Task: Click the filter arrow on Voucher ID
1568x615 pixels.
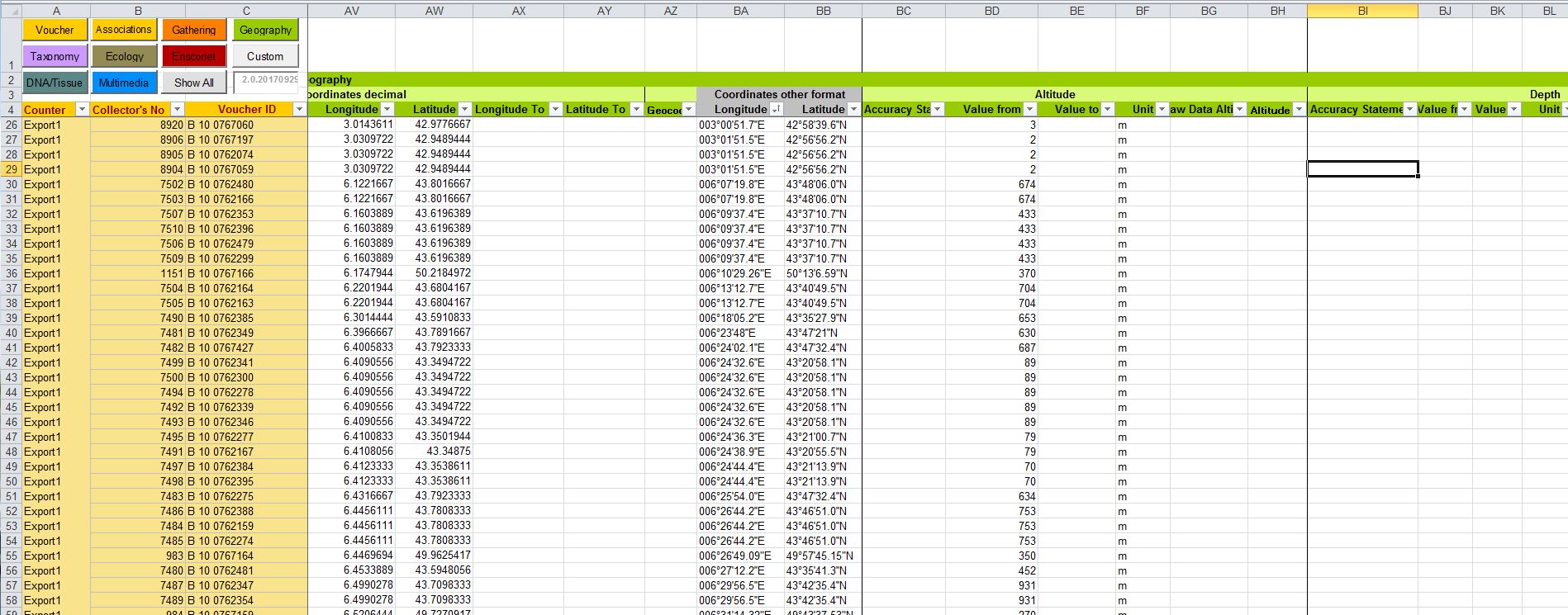Action: tap(299, 110)
